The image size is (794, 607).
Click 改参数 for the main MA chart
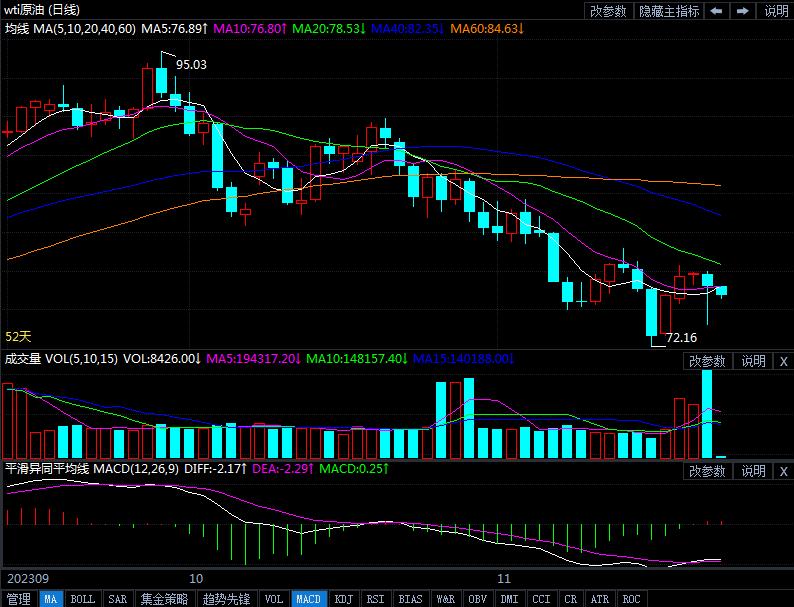tap(608, 11)
